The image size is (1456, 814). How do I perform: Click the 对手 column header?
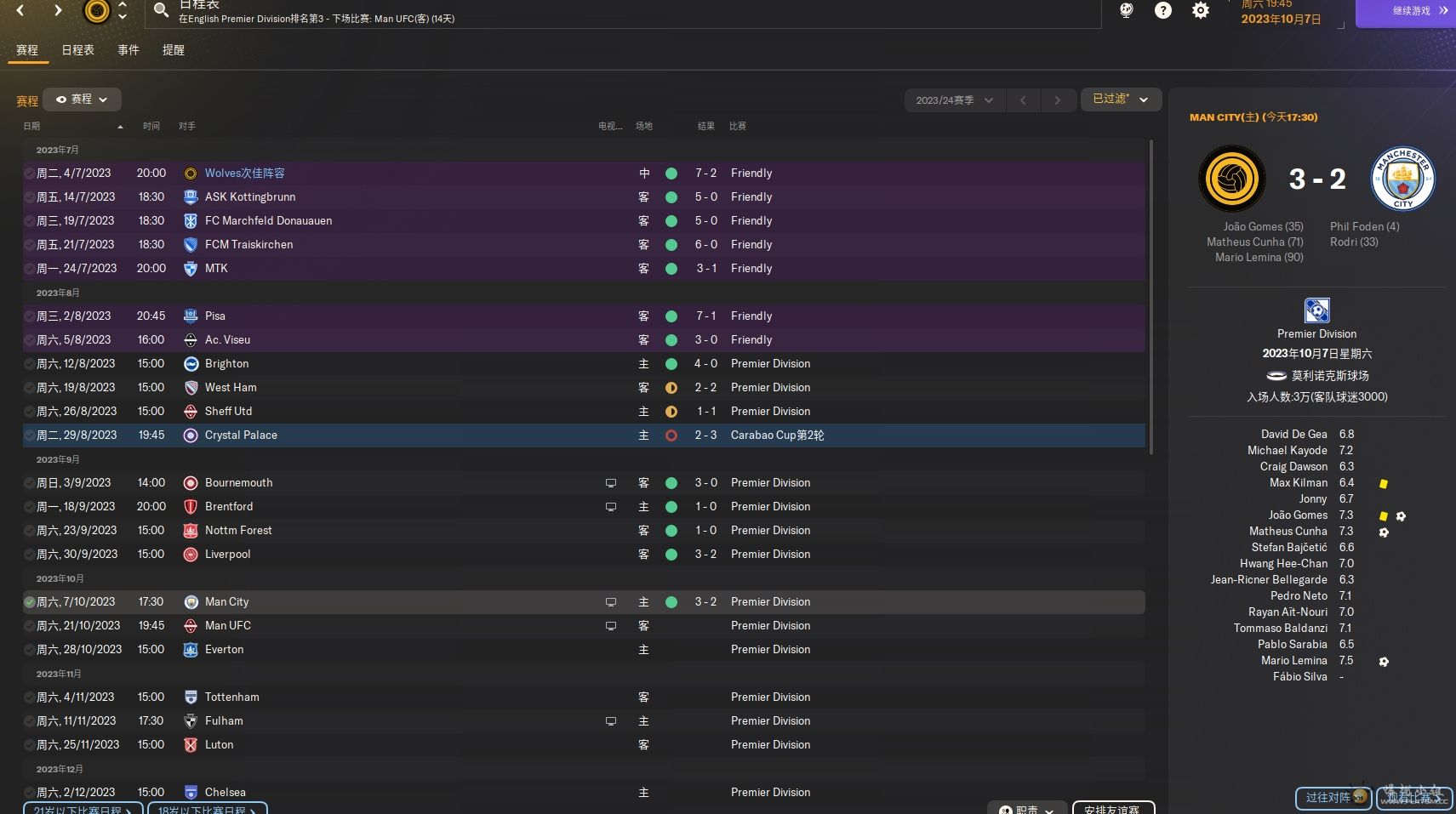click(x=187, y=126)
